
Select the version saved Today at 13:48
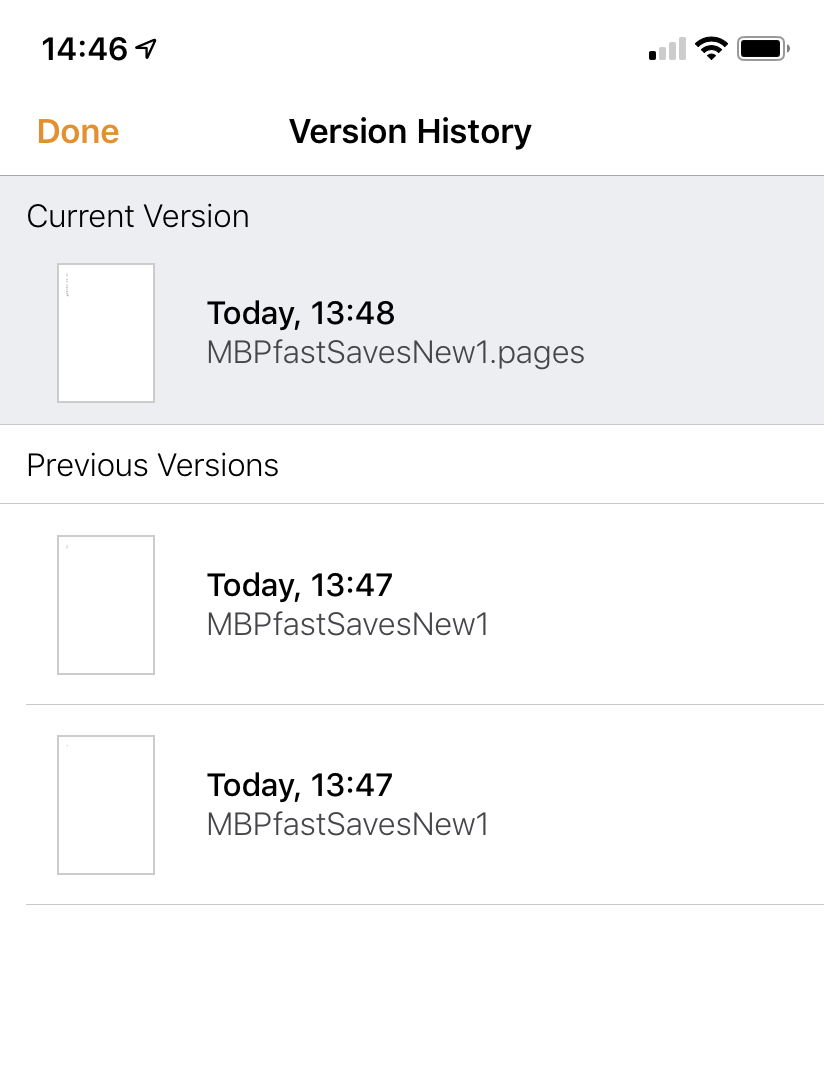coord(400,332)
